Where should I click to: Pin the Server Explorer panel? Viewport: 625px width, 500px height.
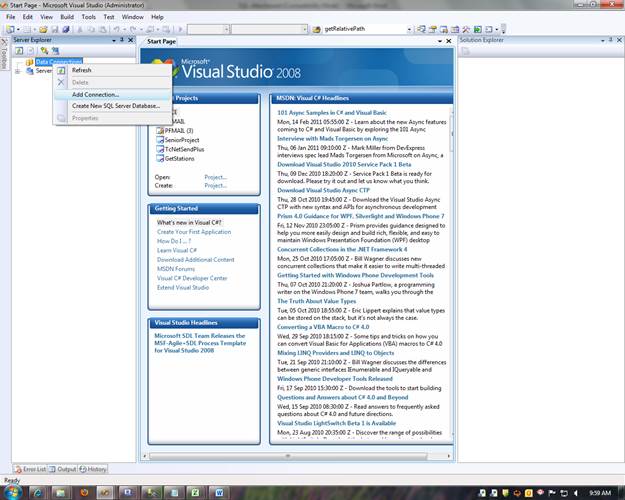(x=122, y=40)
